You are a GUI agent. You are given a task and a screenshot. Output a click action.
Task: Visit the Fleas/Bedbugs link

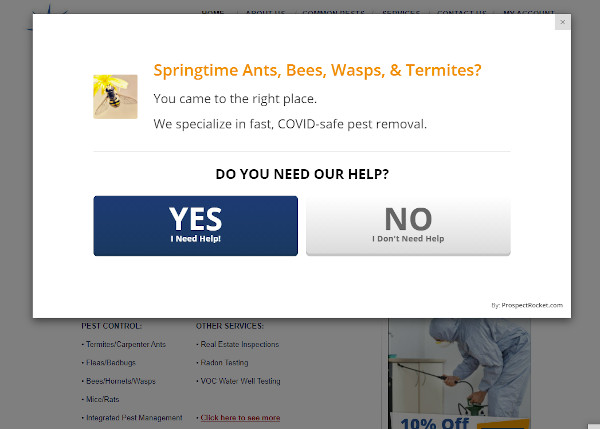[x=111, y=362]
